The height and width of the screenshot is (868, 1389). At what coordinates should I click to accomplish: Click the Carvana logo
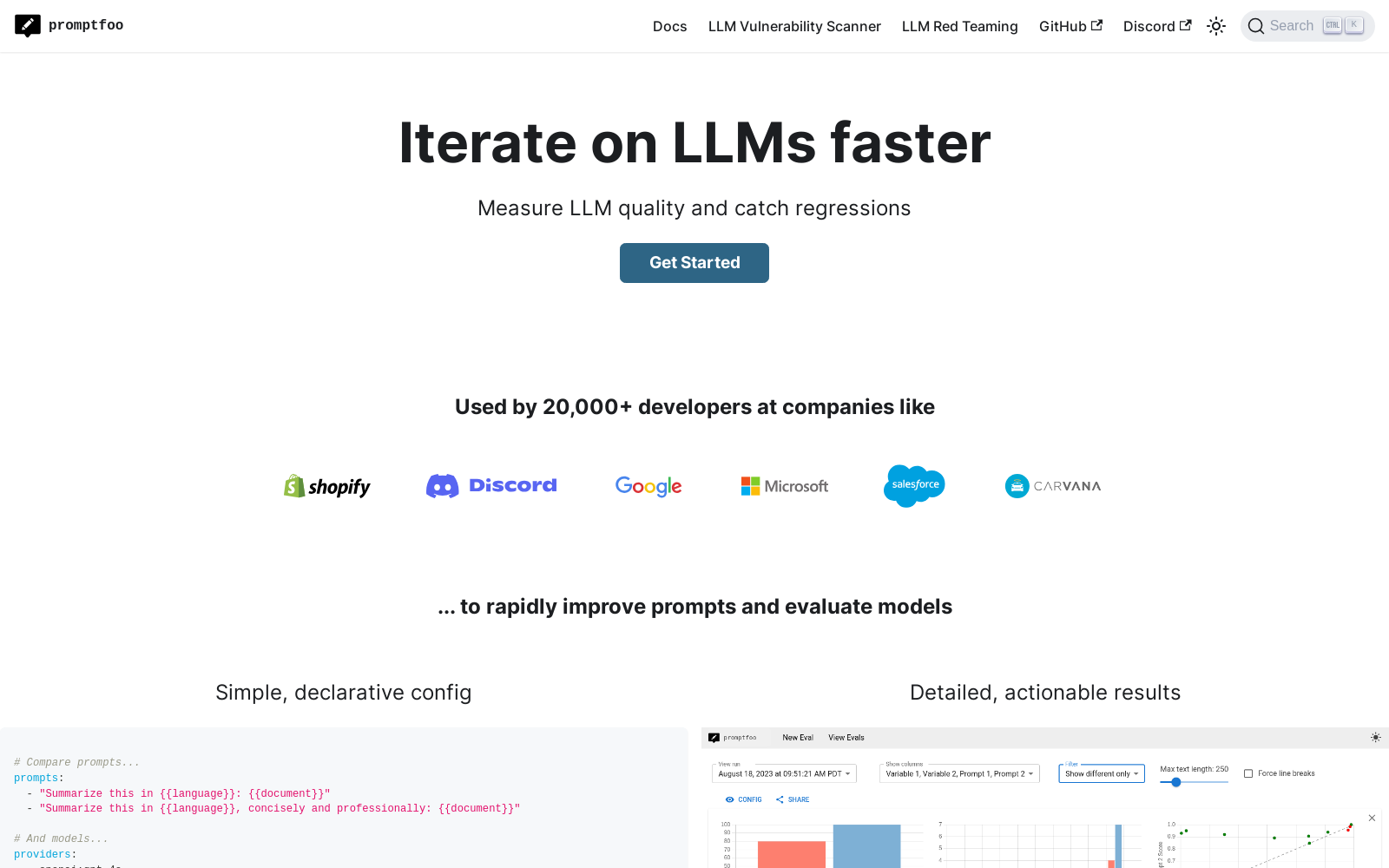1053,486
